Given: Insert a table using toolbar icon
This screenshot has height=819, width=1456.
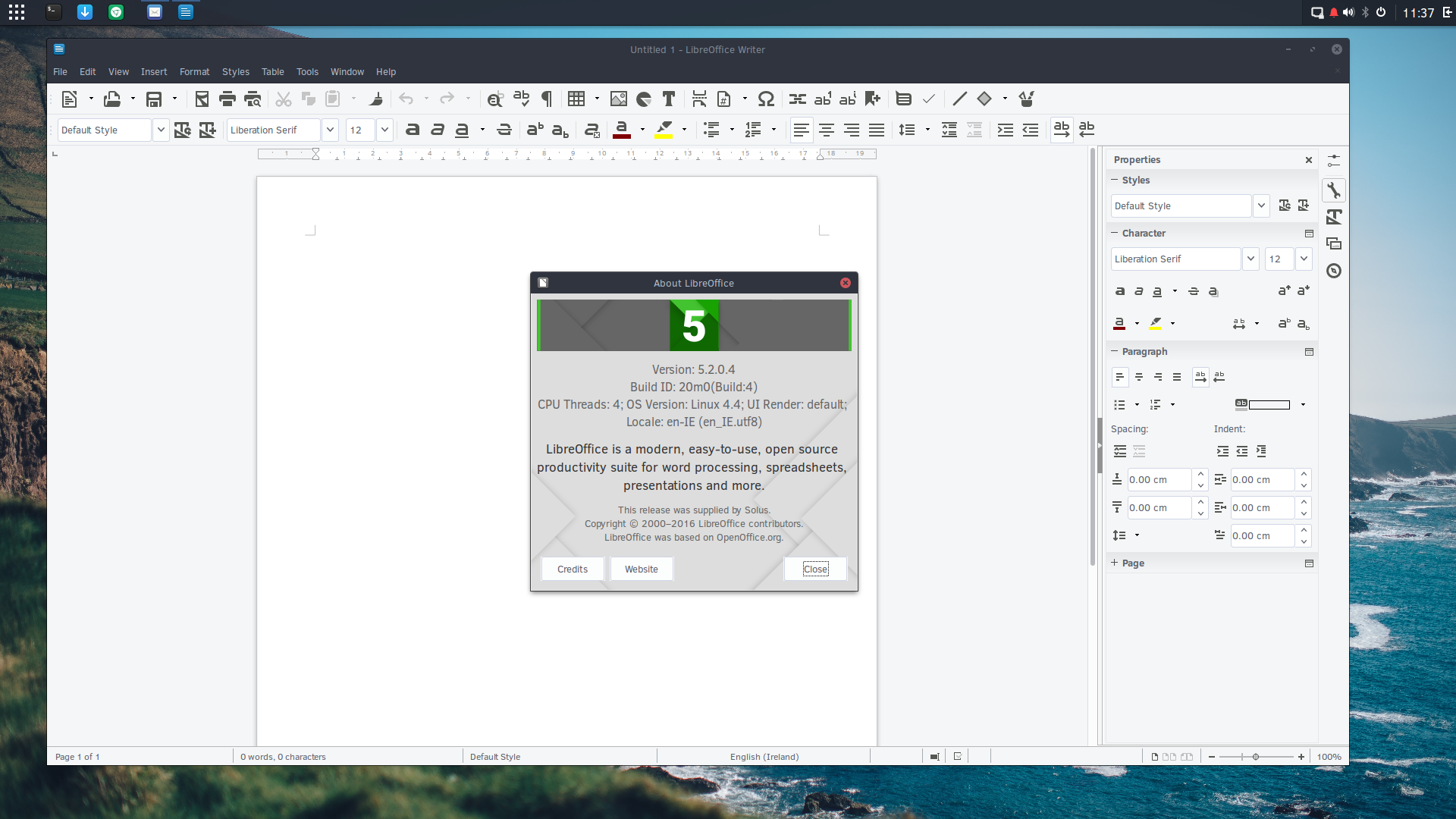Looking at the screenshot, I should (x=576, y=99).
